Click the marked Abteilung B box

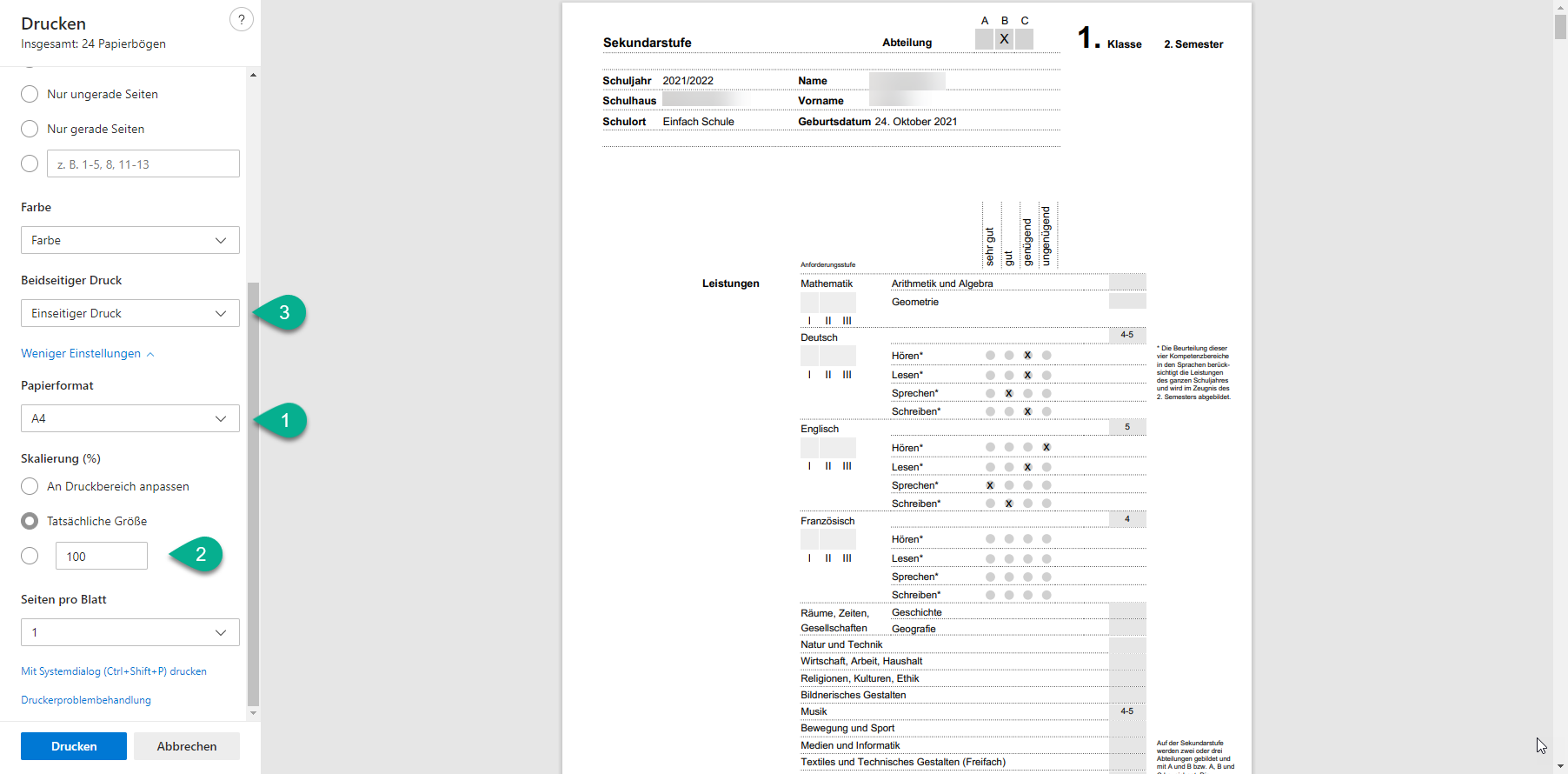(x=1004, y=39)
